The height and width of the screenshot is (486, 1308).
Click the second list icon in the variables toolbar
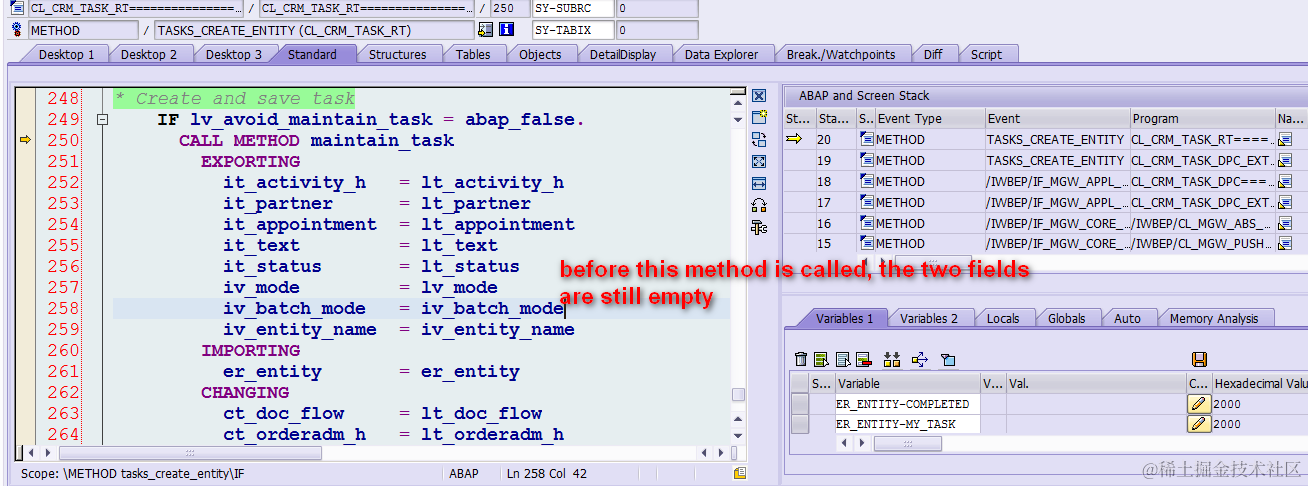tap(842, 359)
